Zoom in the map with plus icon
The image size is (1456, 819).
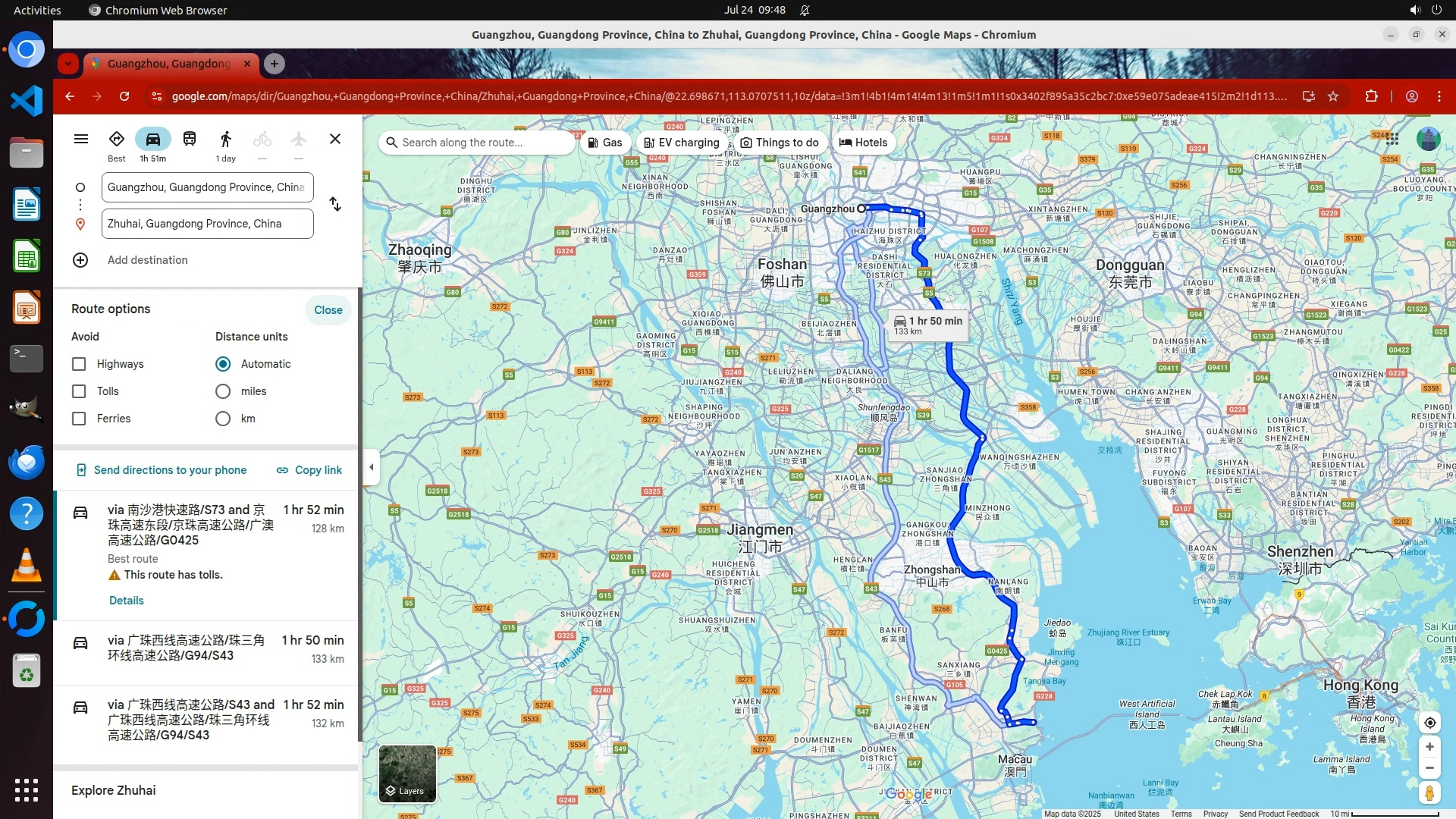coord(1429,747)
